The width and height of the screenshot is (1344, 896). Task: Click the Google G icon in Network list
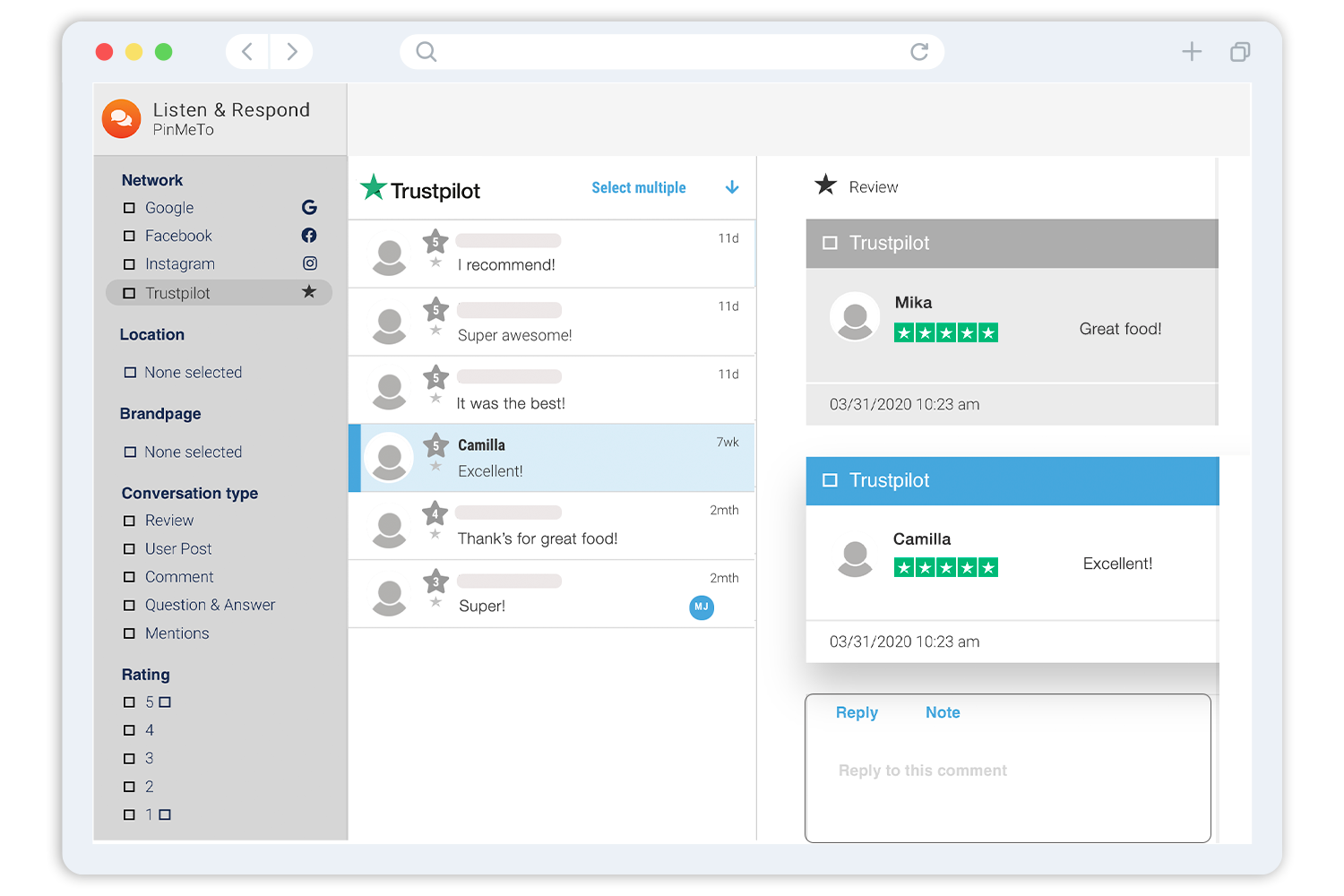tap(309, 207)
